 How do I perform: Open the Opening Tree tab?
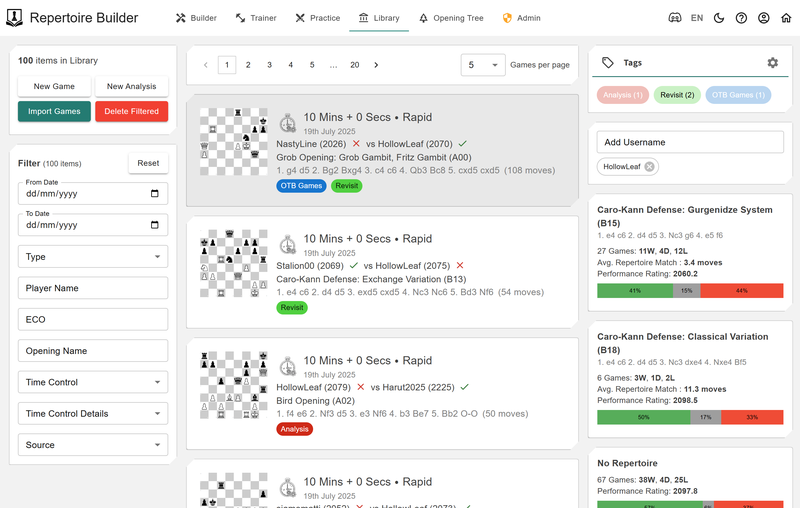(449, 18)
